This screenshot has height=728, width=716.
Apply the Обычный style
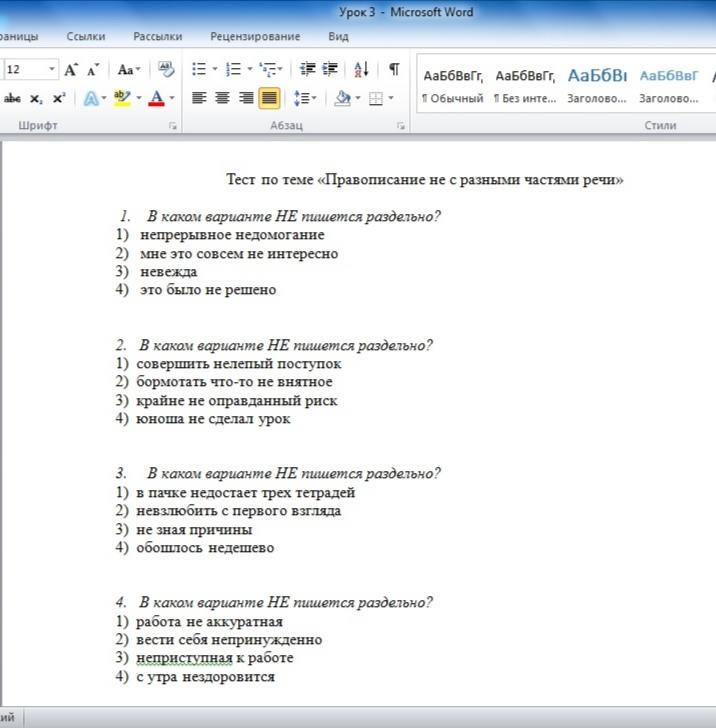tap(453, 85)
